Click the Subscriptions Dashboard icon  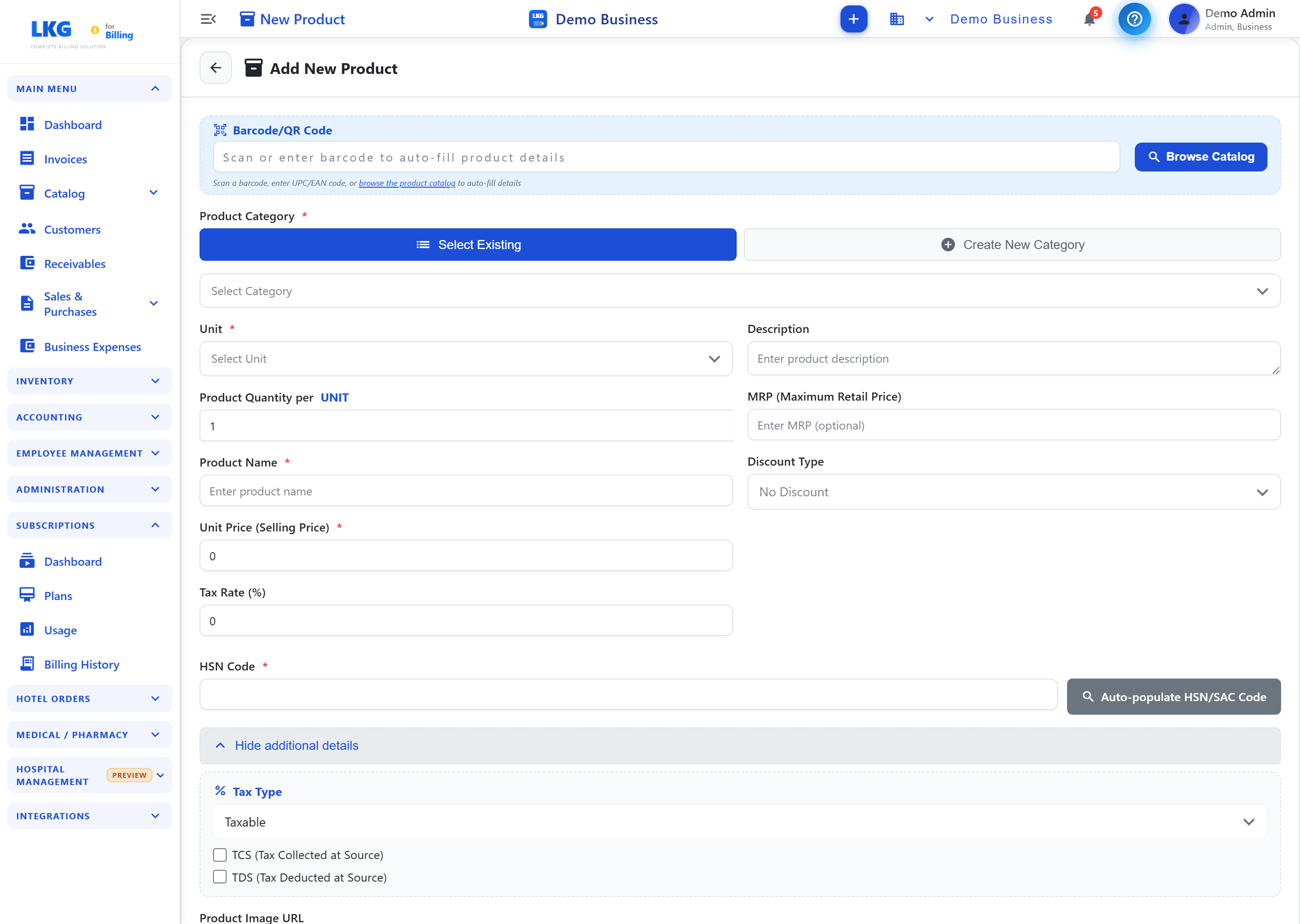tap(27, 560)
